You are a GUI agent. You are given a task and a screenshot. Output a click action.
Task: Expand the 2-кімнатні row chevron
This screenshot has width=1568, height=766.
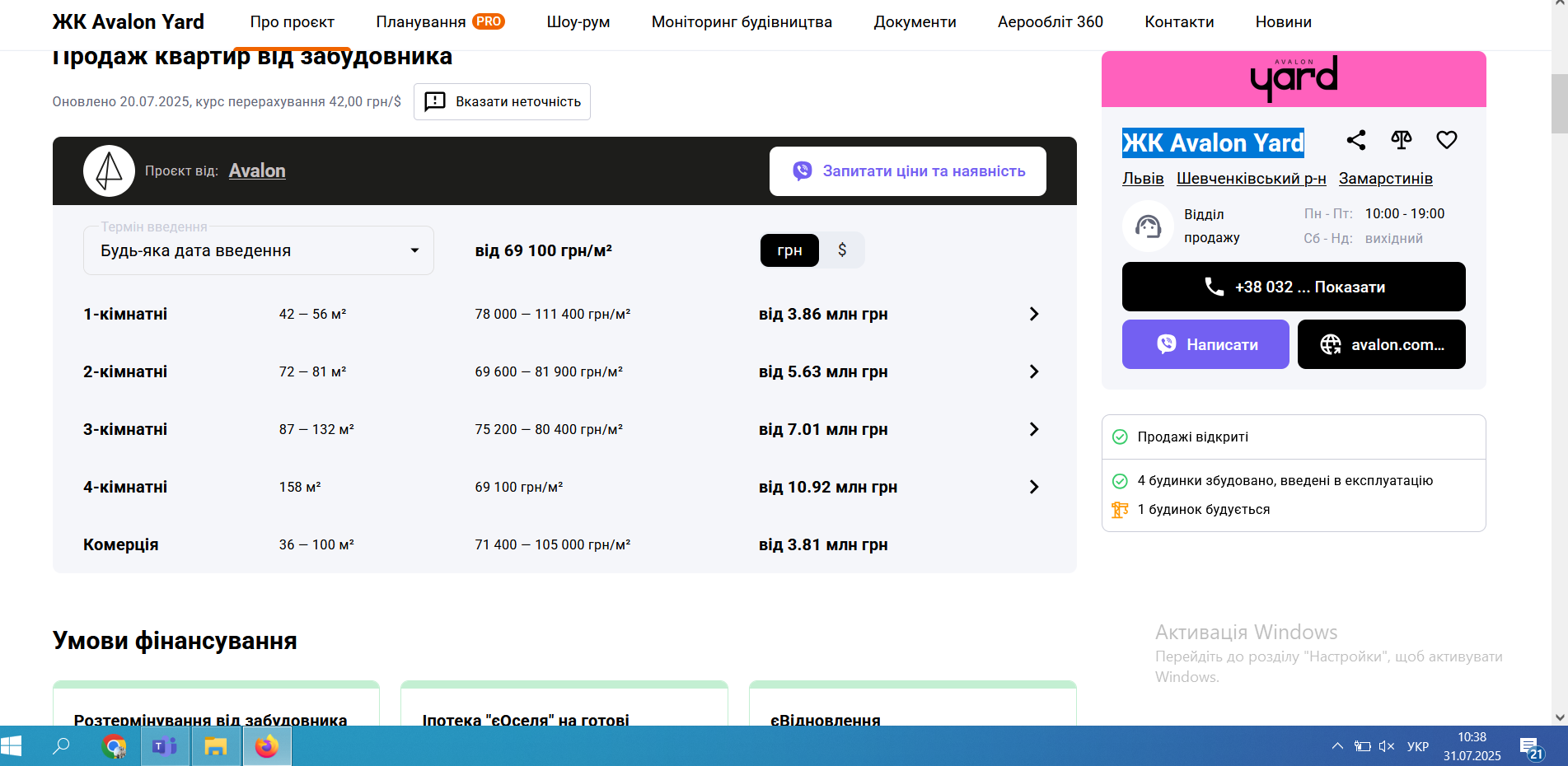tap(1034, 371)
